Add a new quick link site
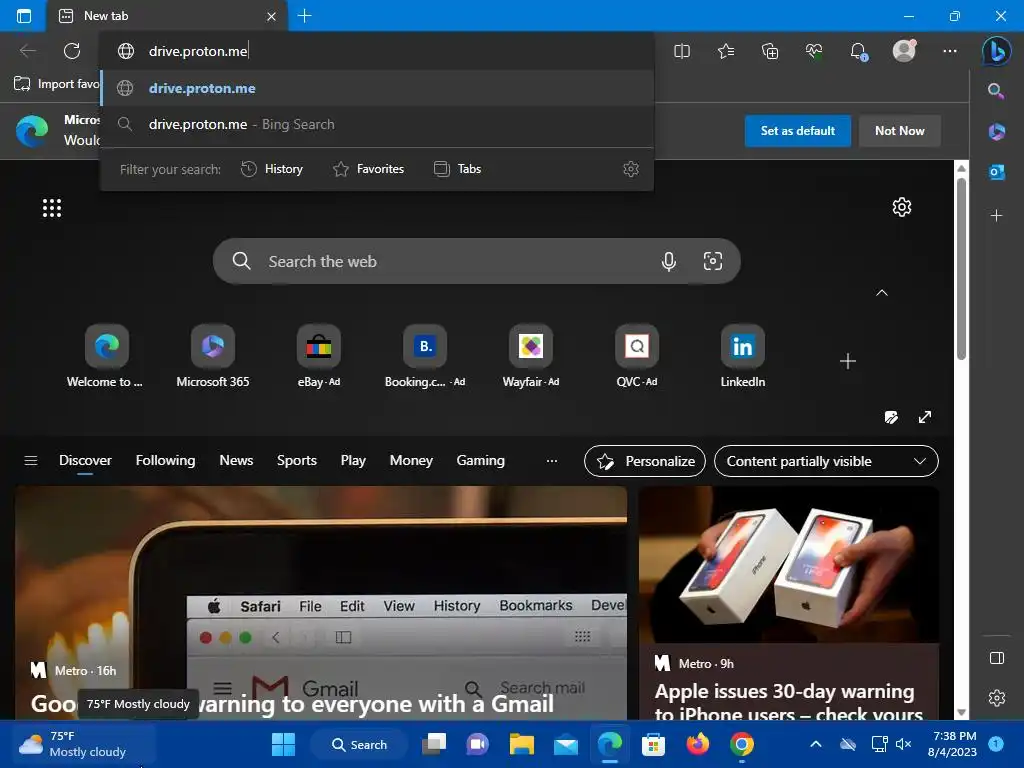 pyautogui.click(x=848, y=361)
